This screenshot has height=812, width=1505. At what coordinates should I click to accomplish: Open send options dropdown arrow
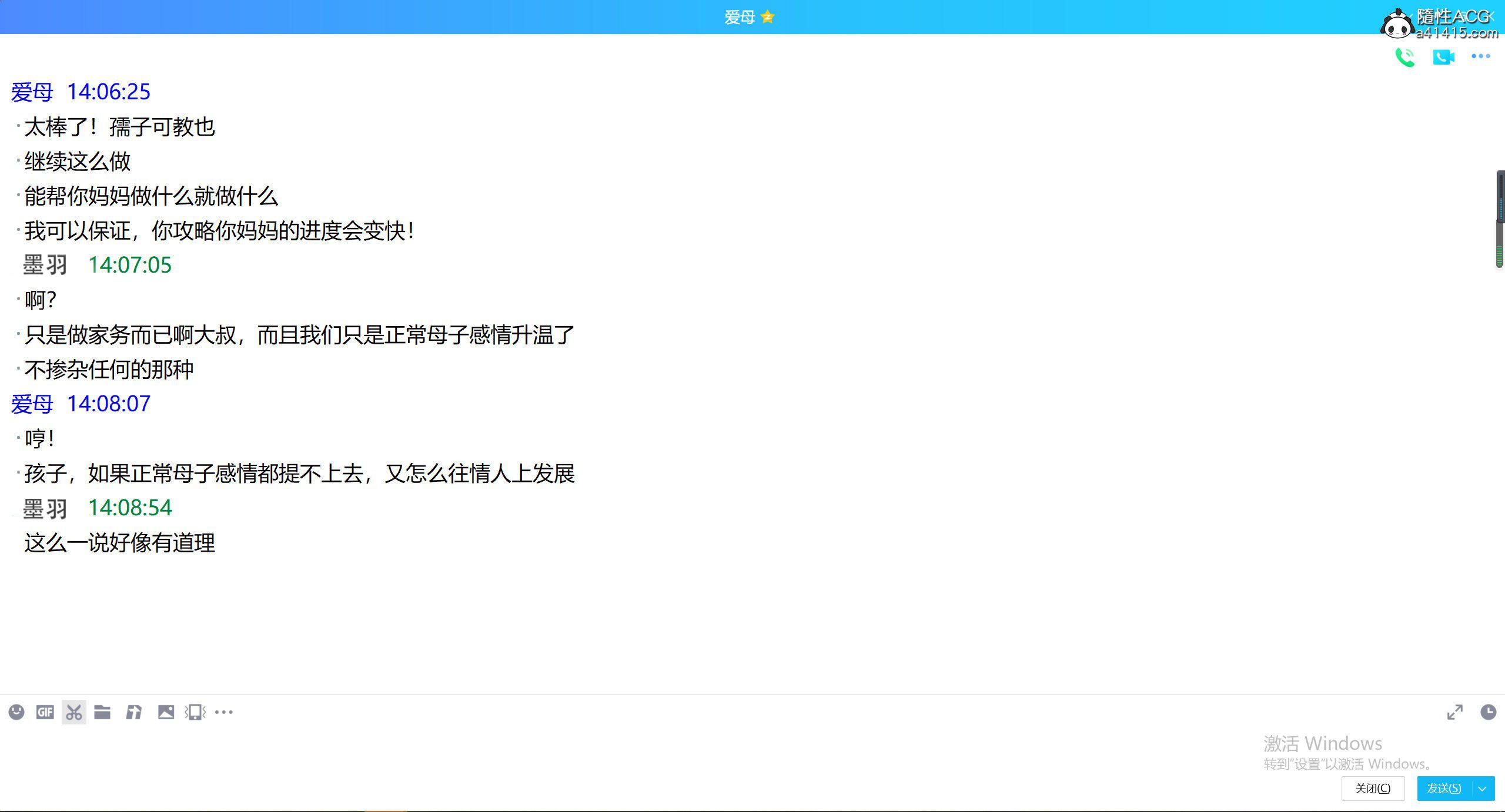1483,788
